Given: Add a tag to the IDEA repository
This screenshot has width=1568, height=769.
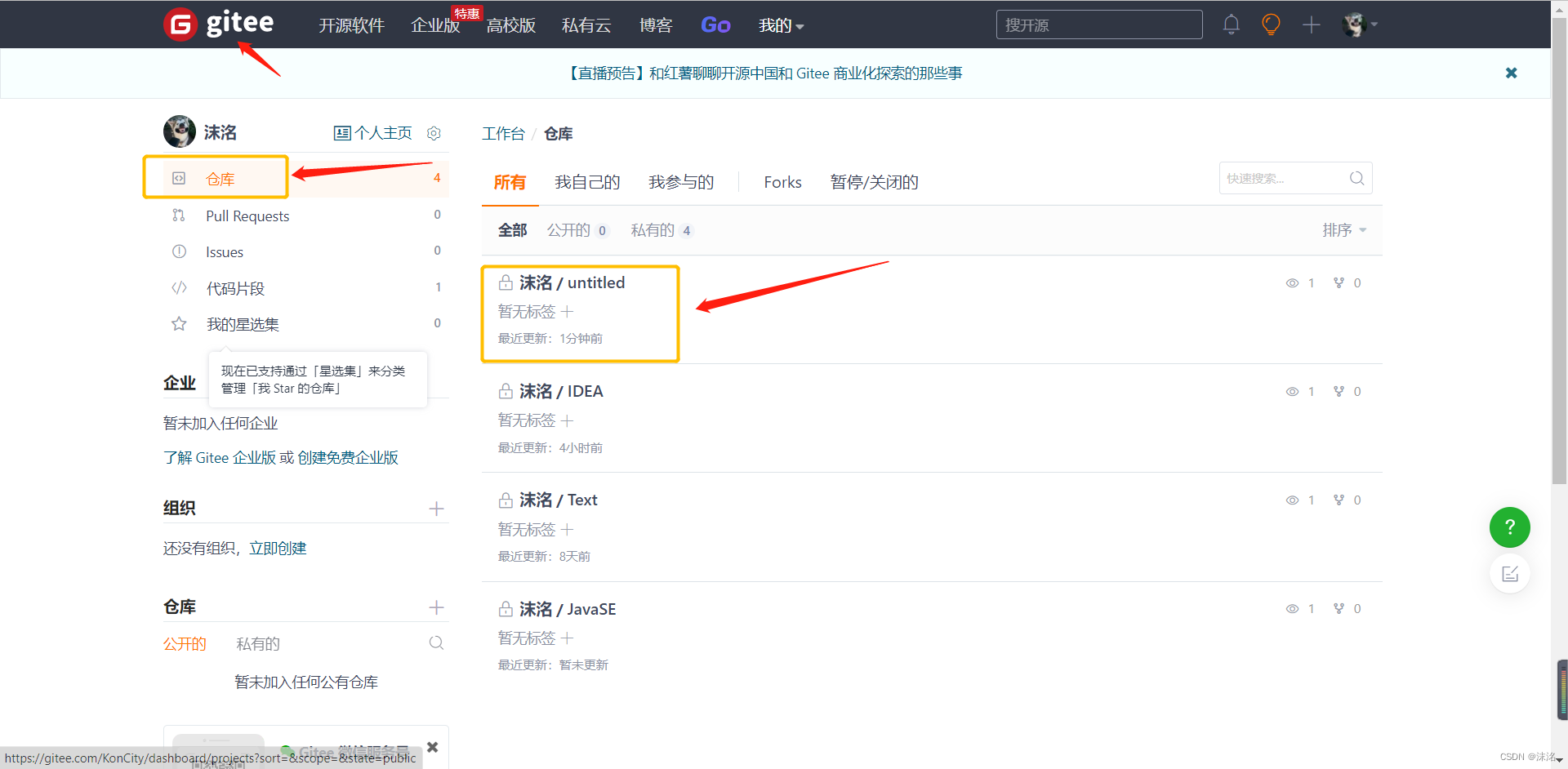Looking at the screenshot, I should [x=568, y=420].
